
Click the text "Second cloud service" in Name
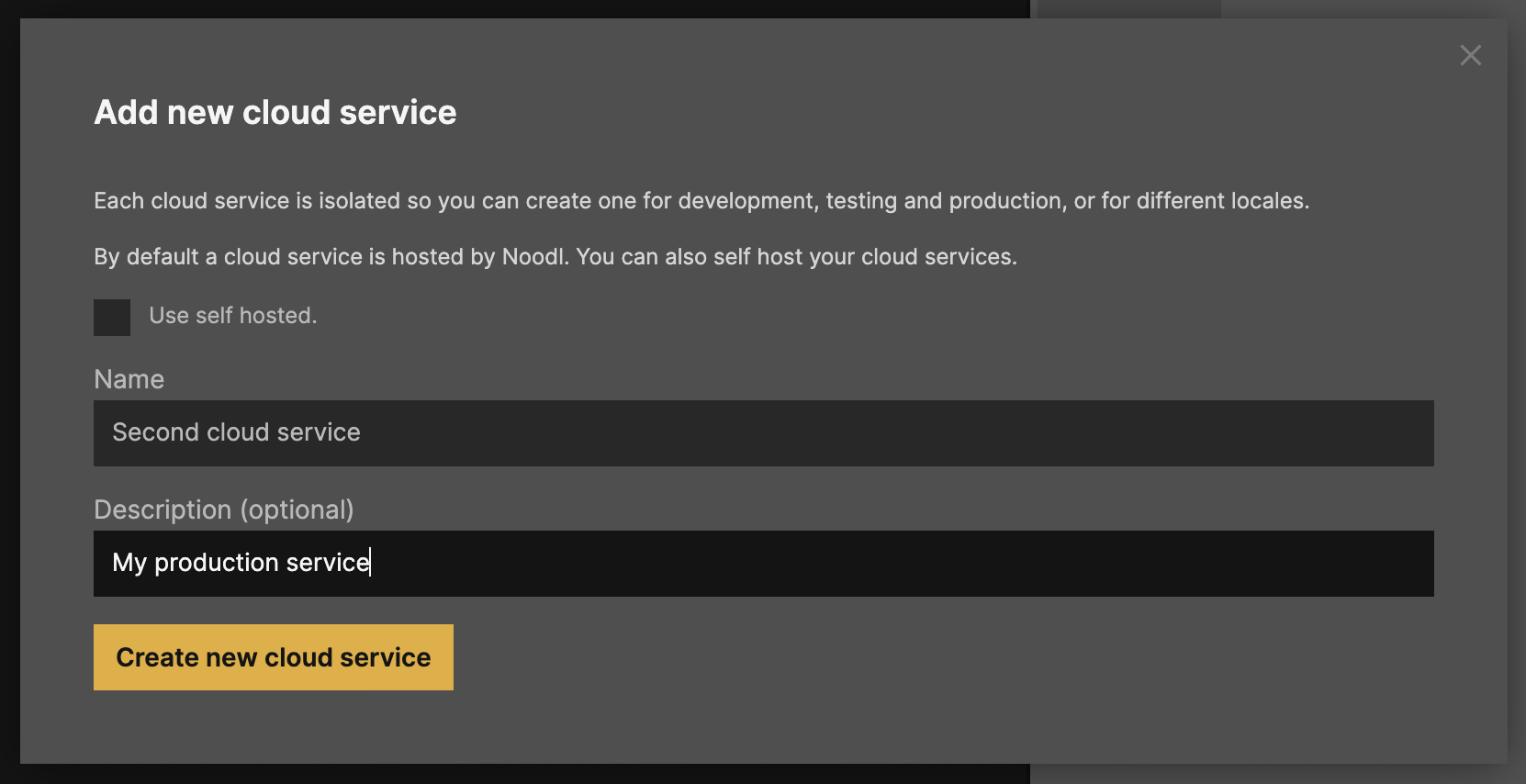pyautogui.click(x=236, y=432)
